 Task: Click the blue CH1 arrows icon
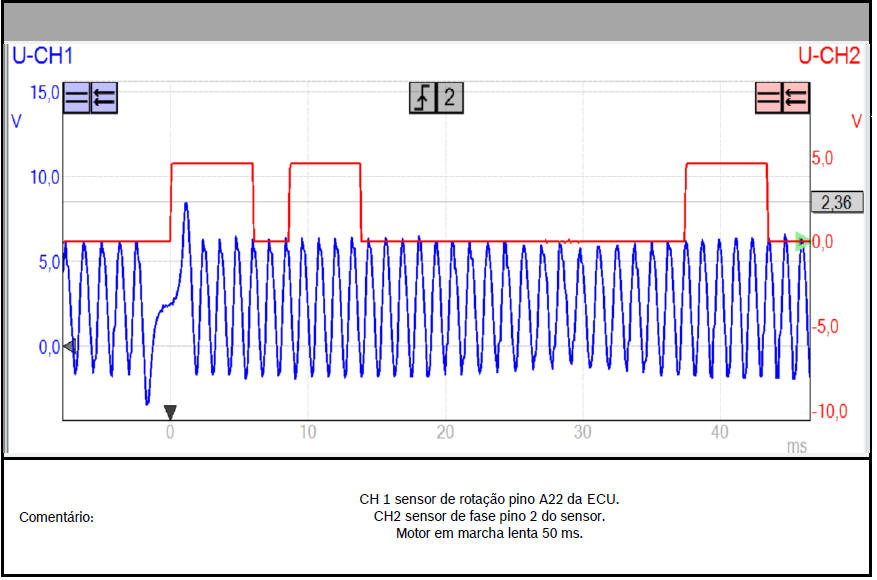104,98
